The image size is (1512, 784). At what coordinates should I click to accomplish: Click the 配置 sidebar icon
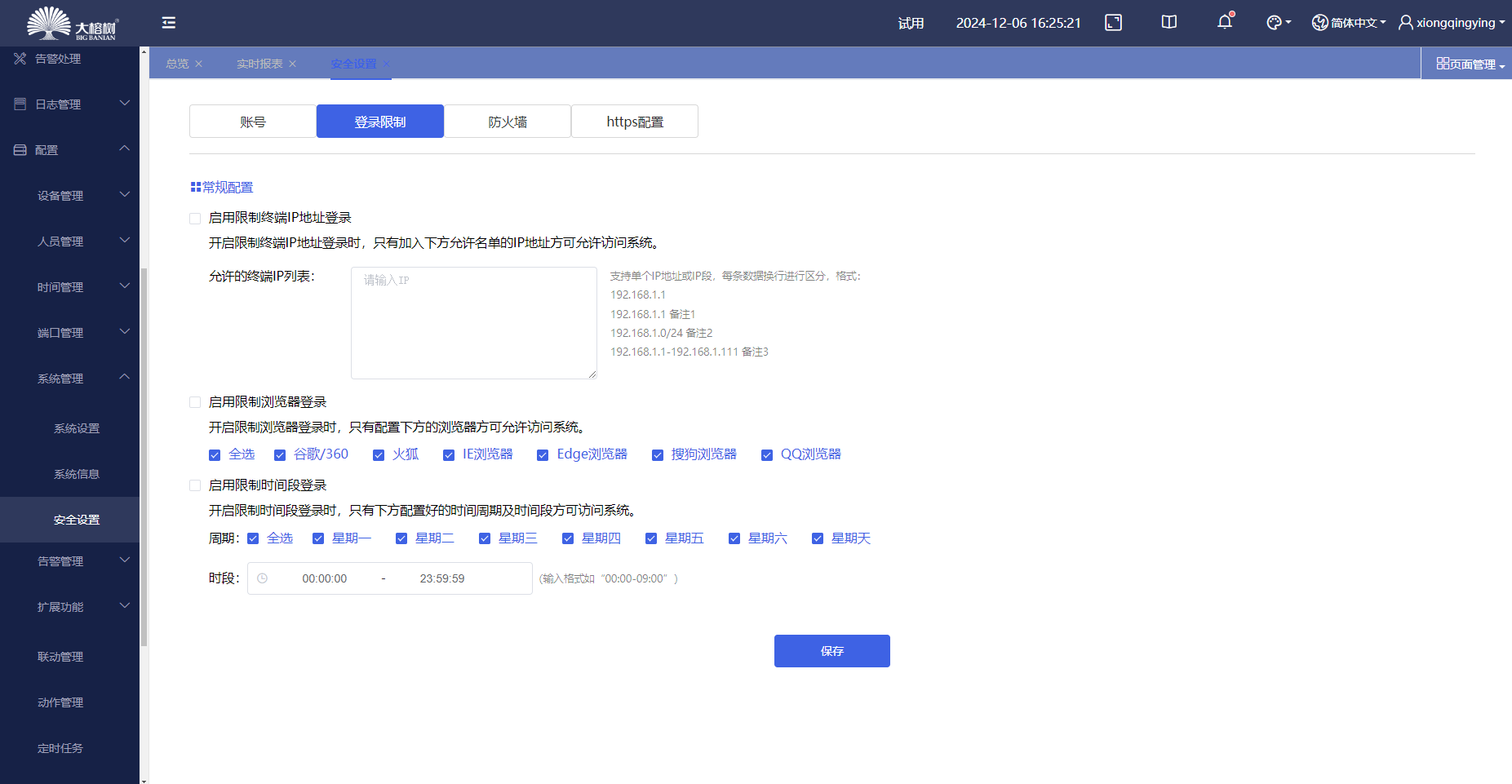click(x=20, y=150)
